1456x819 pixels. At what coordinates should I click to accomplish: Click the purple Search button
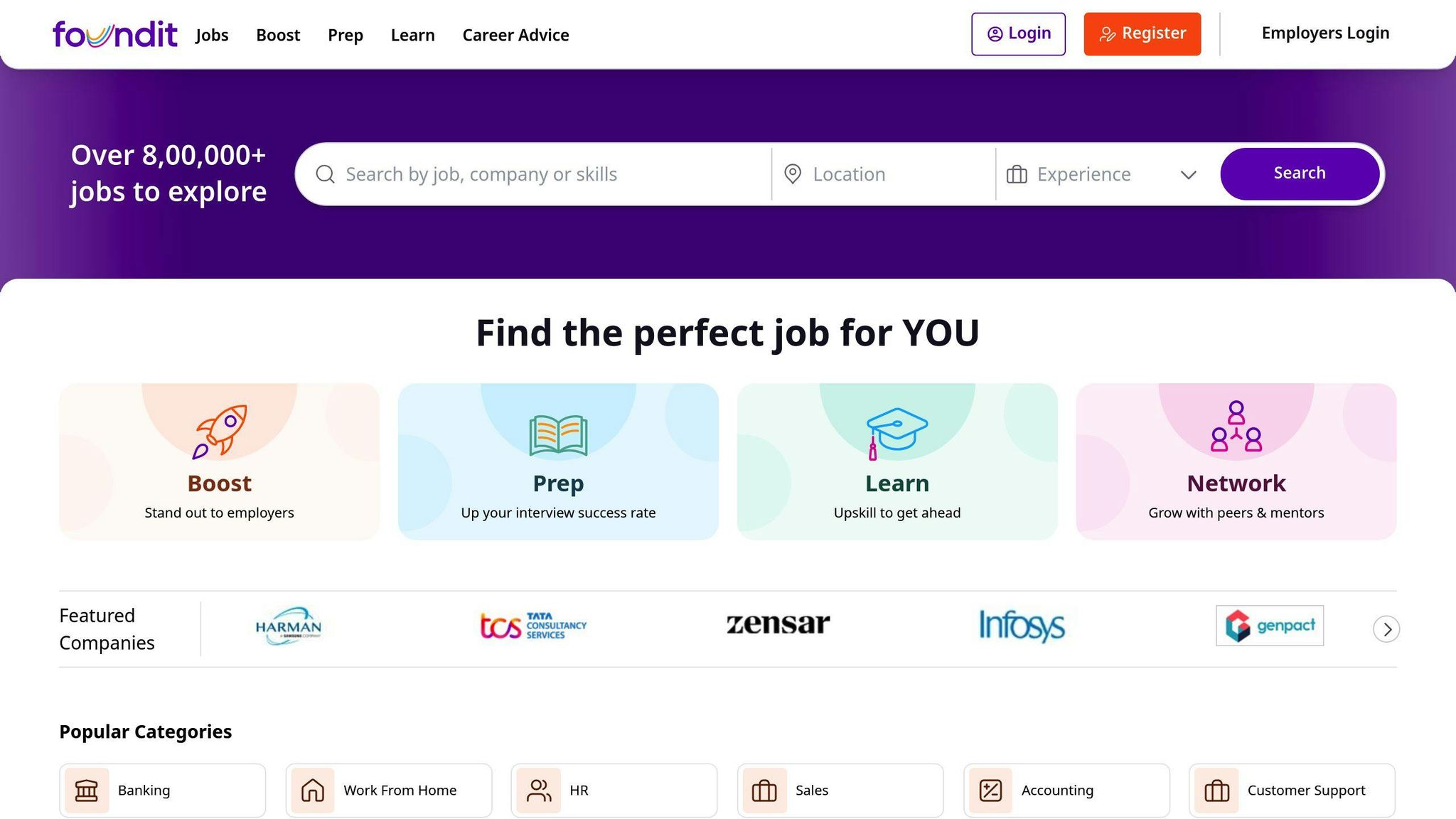point(1299,173)
